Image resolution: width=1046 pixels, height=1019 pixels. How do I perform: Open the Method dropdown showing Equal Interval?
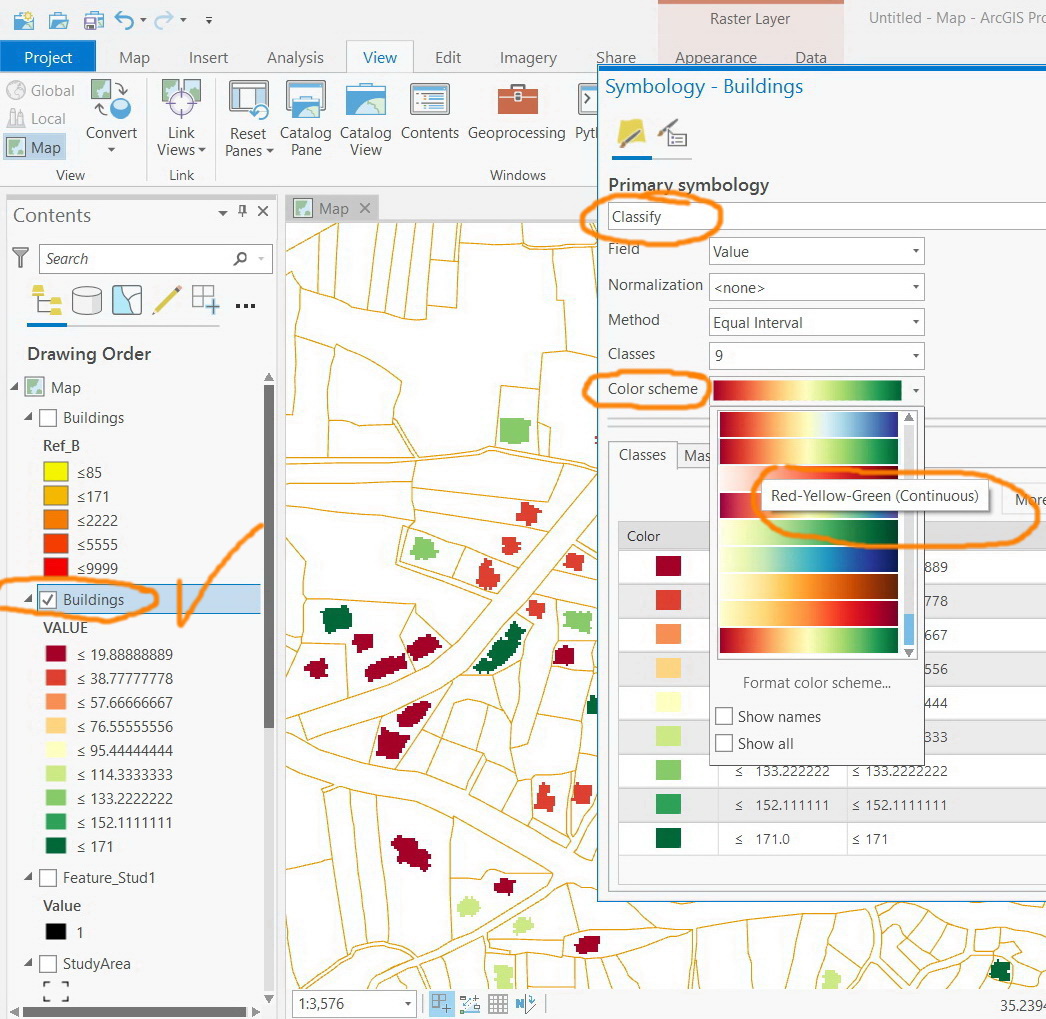(x=817, y=322)
